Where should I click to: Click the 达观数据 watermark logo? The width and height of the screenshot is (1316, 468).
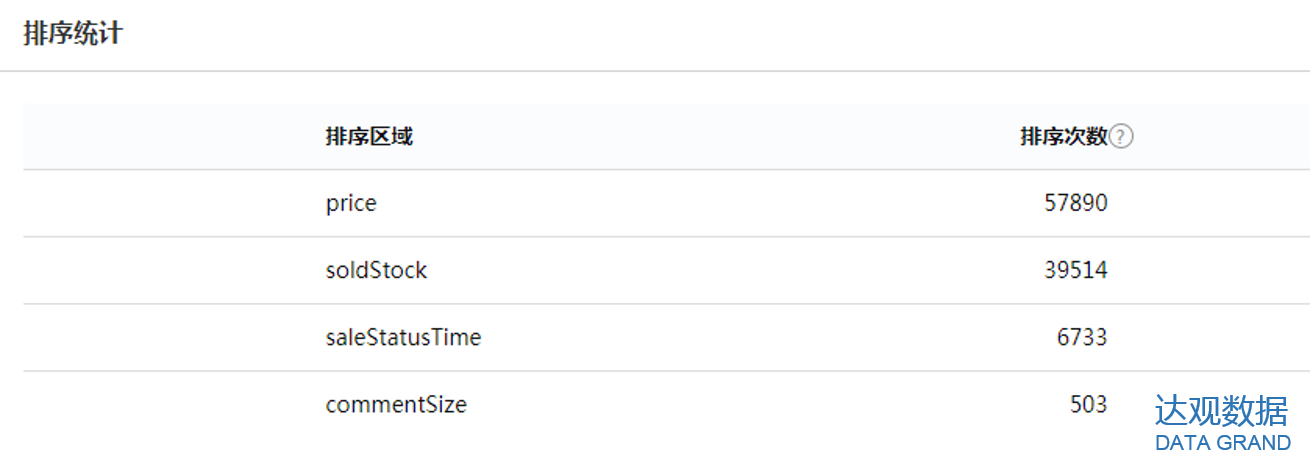[1221, 411]
